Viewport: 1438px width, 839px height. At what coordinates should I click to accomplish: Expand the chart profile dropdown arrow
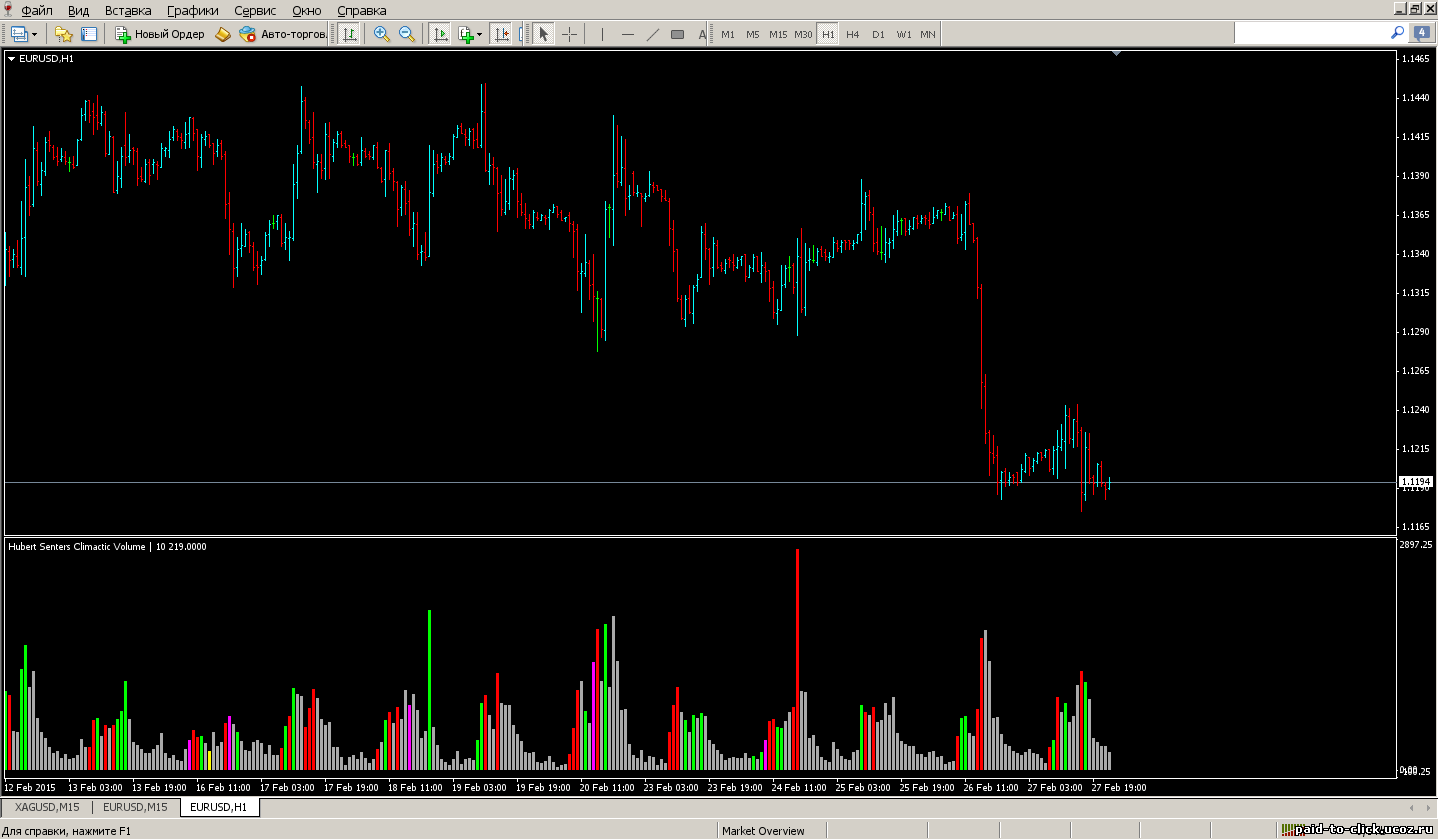[x=35, y=34]
